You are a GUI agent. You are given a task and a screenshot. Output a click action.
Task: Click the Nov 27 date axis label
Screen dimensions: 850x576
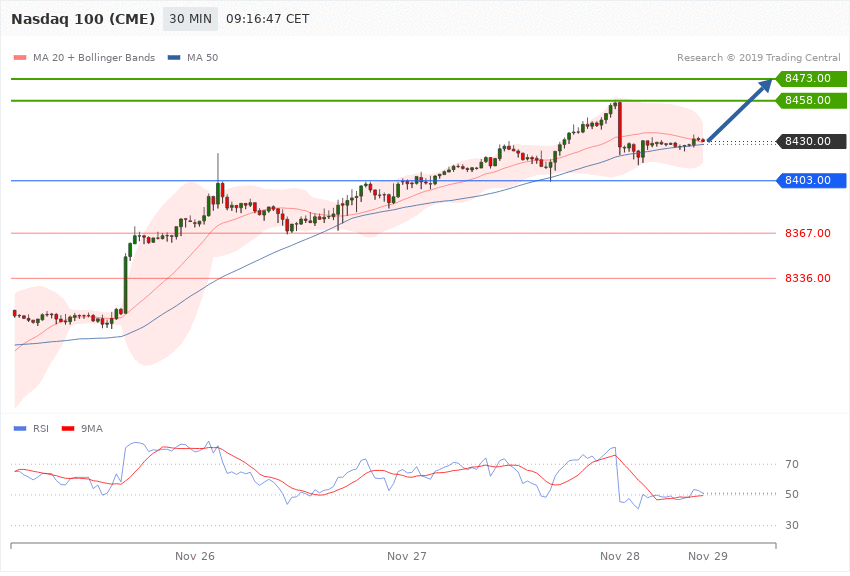click(407, 556)
